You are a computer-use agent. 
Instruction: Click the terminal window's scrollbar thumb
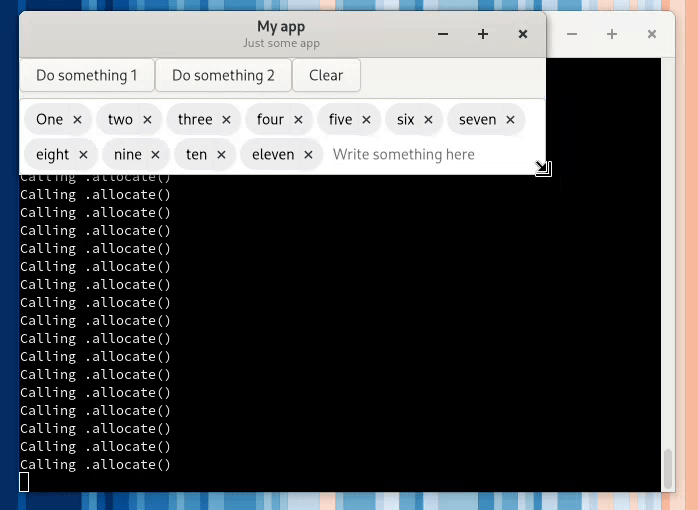[668, 466]
